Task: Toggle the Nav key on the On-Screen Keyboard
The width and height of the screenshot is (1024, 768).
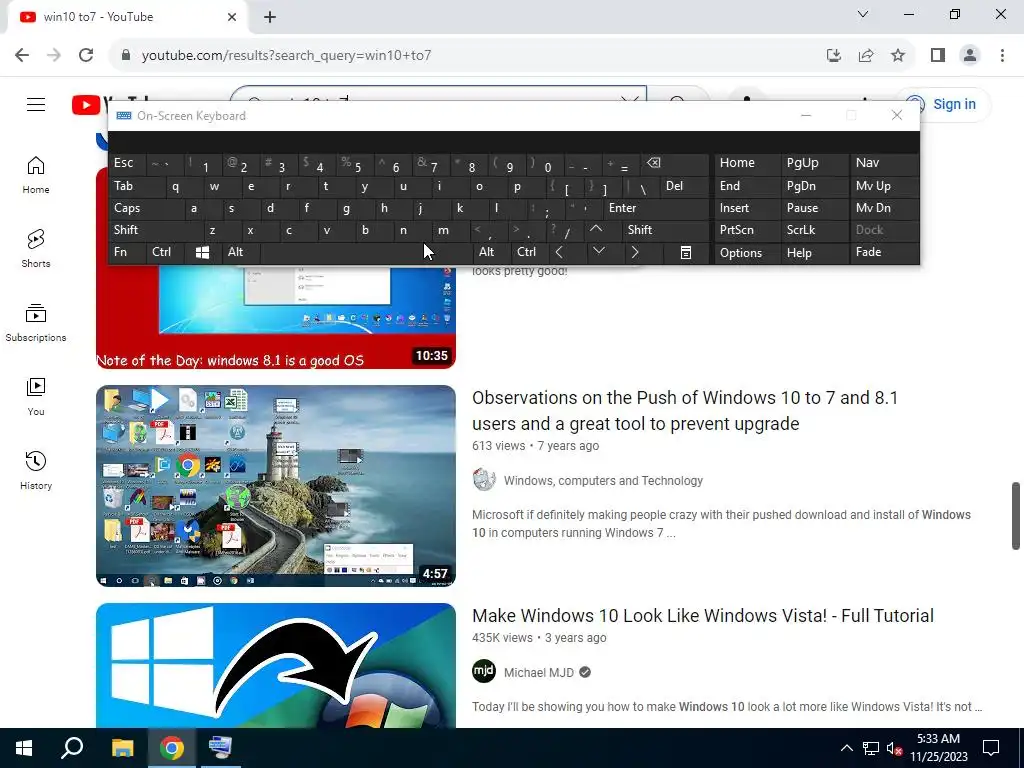Action: (x=883, y=163)
